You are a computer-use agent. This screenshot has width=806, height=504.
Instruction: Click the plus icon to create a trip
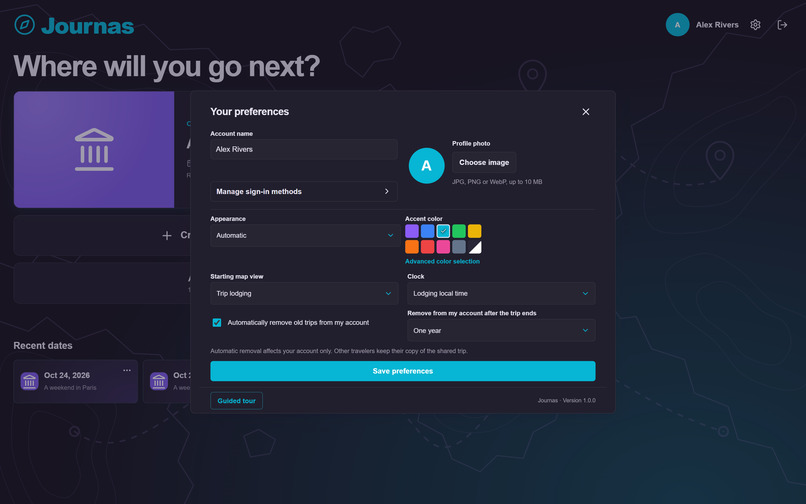click(167, 236)
